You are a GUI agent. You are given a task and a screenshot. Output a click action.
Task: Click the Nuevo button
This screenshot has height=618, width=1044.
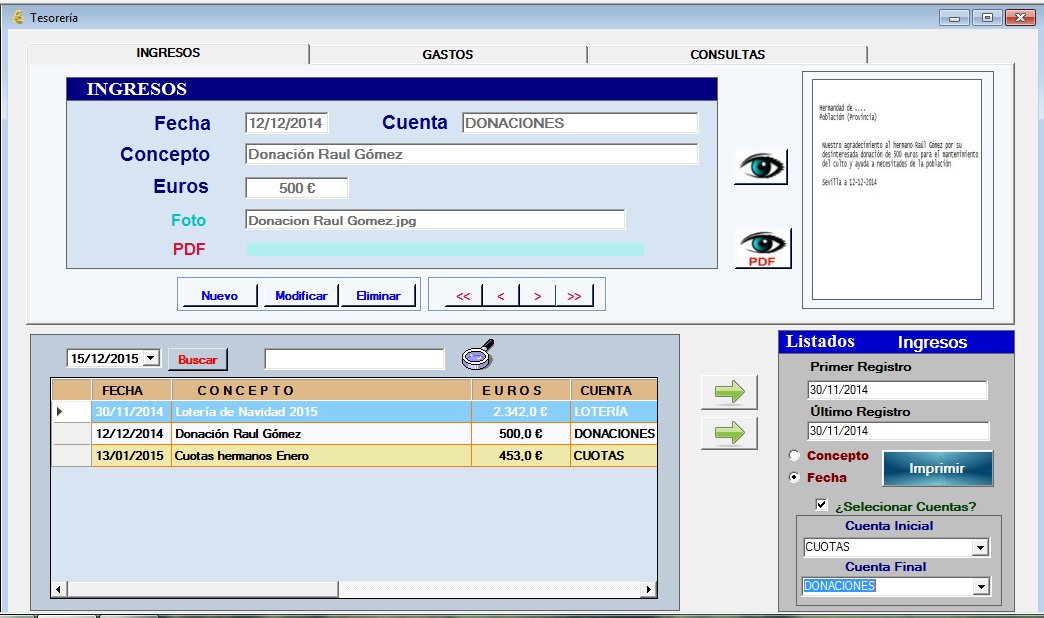click(219, 296)
